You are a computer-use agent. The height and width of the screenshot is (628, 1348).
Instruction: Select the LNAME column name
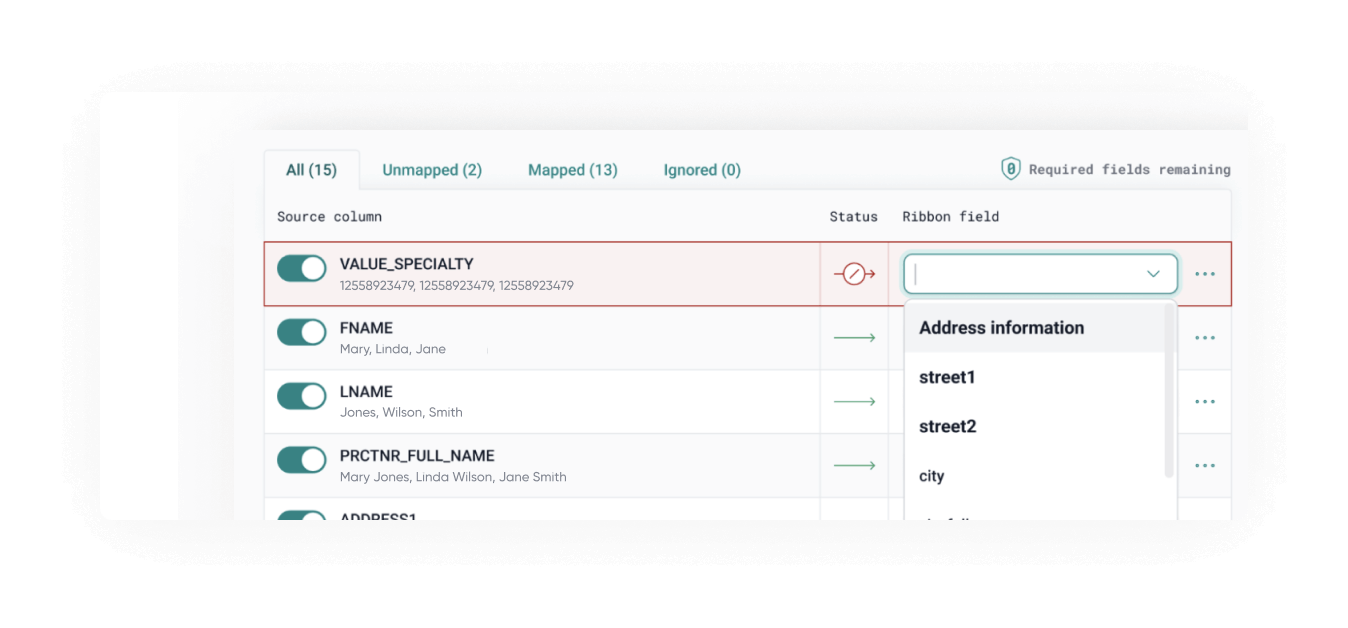click(366, 392)
